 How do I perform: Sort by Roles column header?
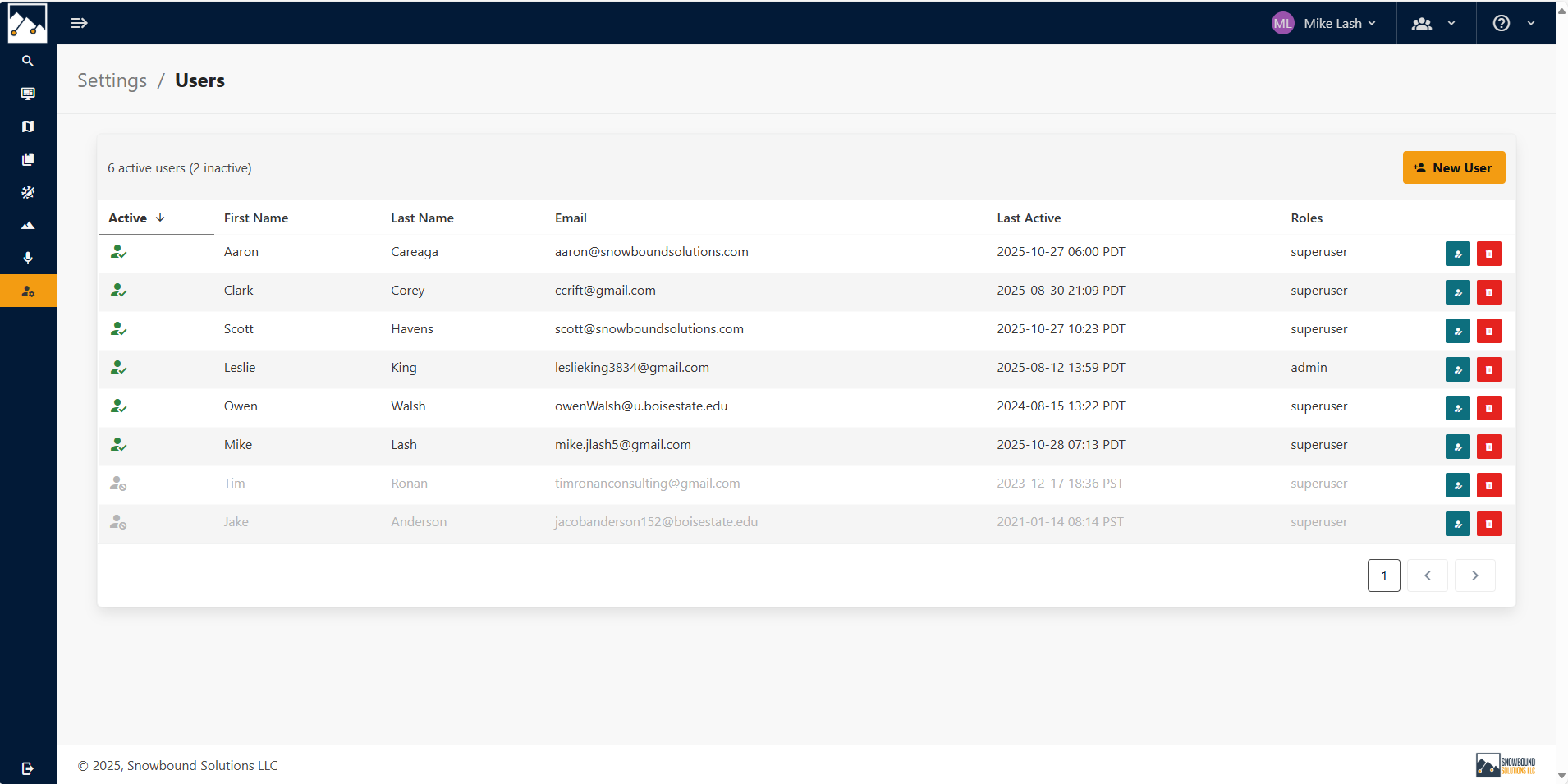coord(1306,218)
